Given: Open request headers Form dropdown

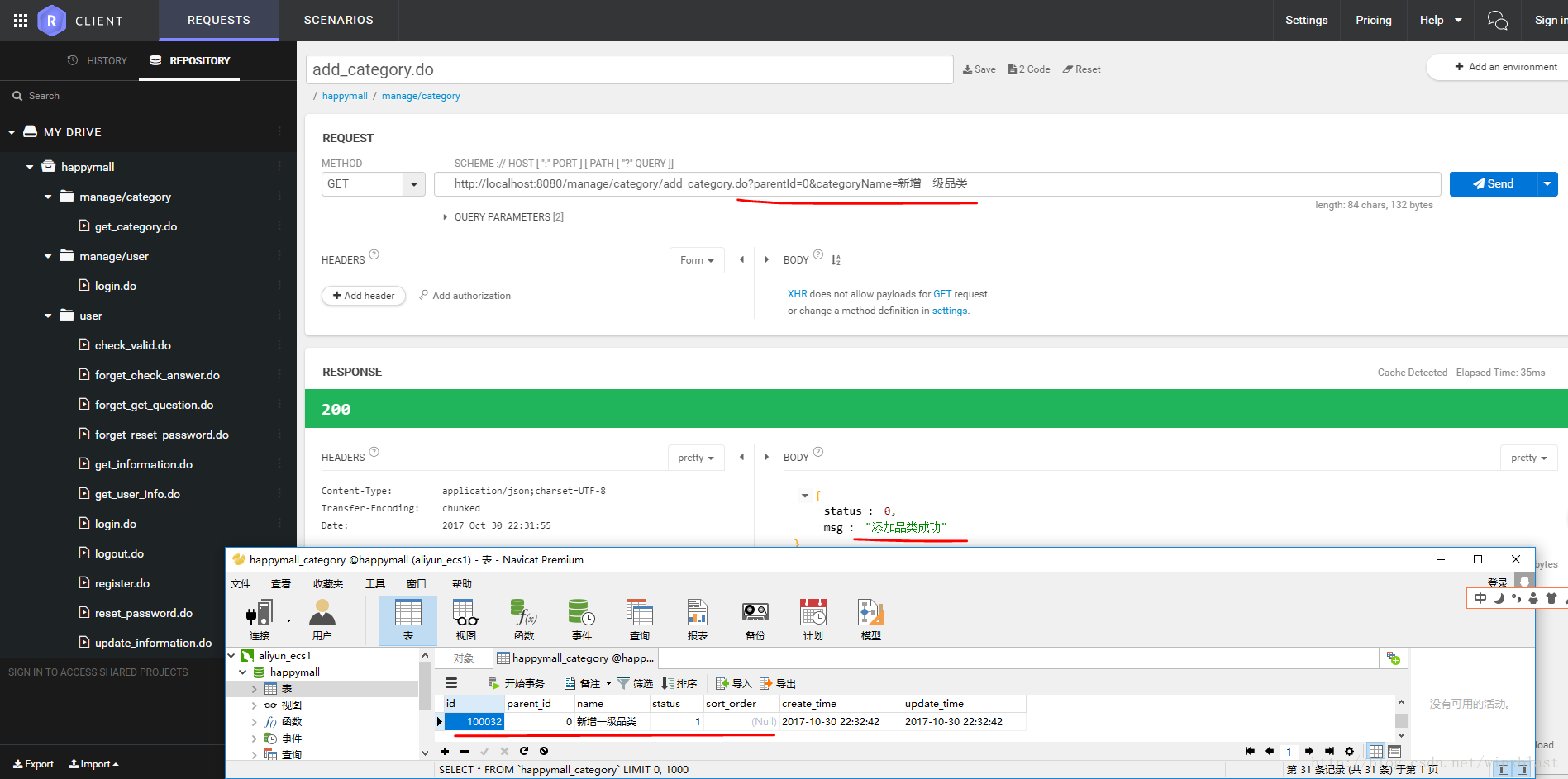Looking at the screenshot, I should coord(697,260).
